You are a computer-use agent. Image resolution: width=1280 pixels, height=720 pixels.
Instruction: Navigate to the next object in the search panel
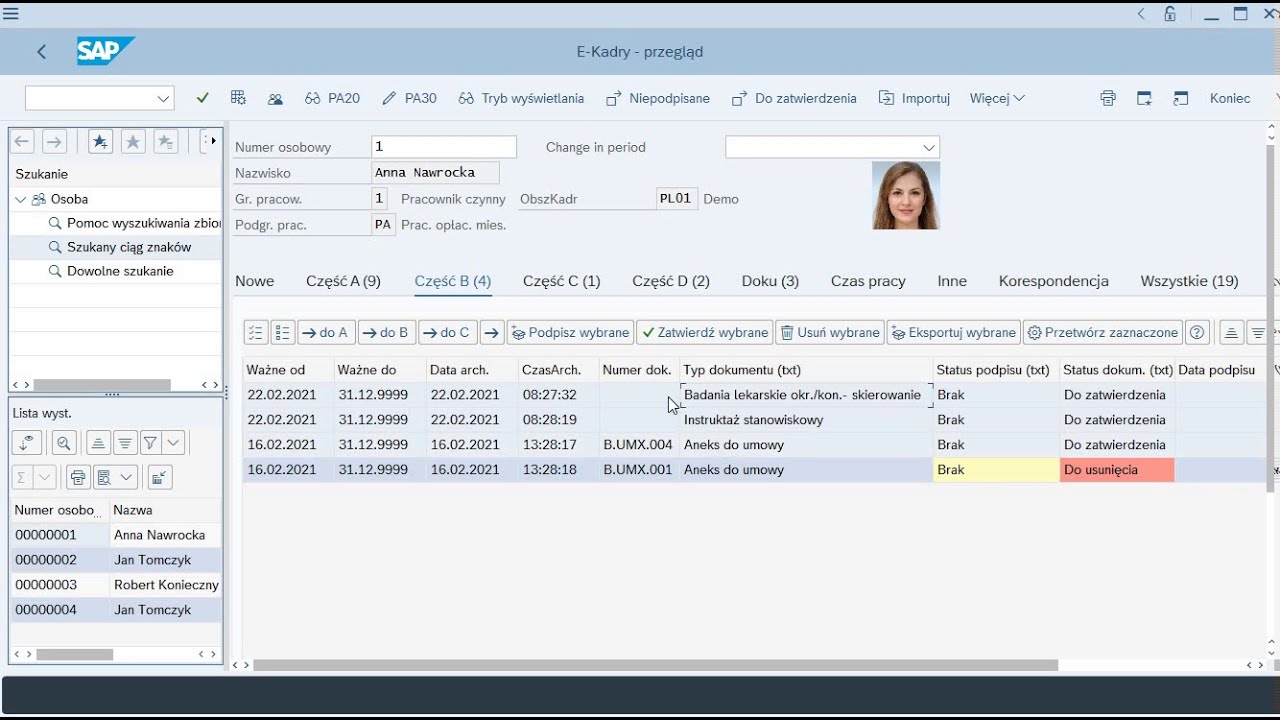pos(54,142)
